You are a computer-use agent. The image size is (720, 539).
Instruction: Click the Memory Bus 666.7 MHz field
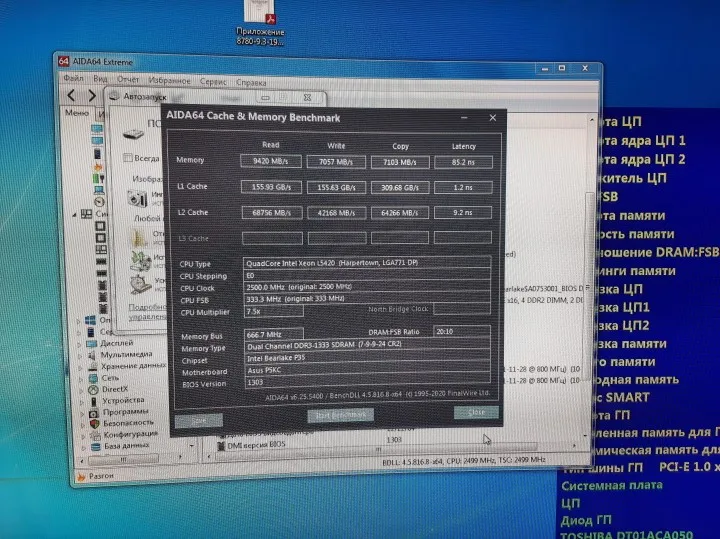point(274,334)
